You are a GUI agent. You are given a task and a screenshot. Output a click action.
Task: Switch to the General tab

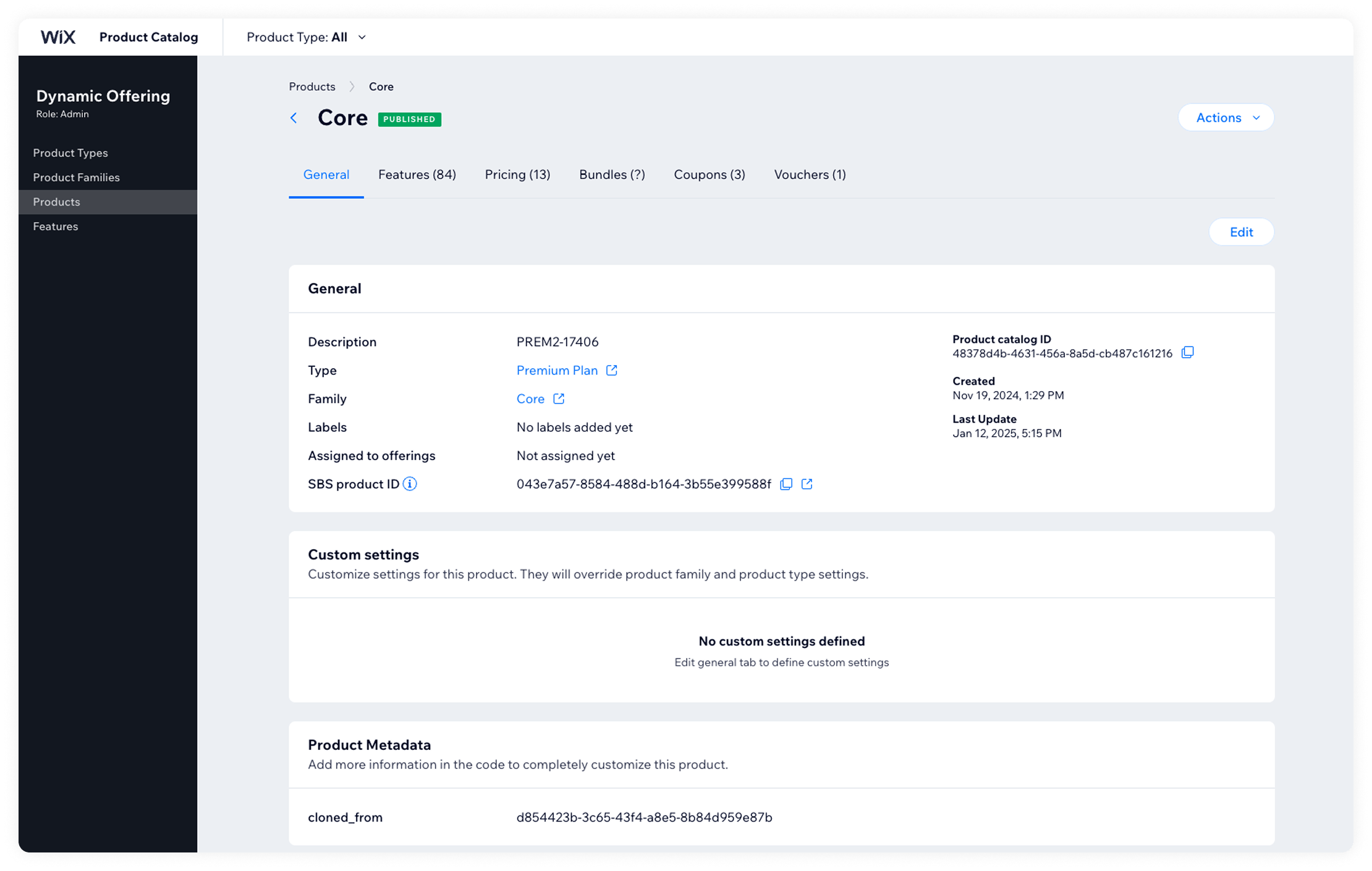pyautogui.click(x=326, y=175)
